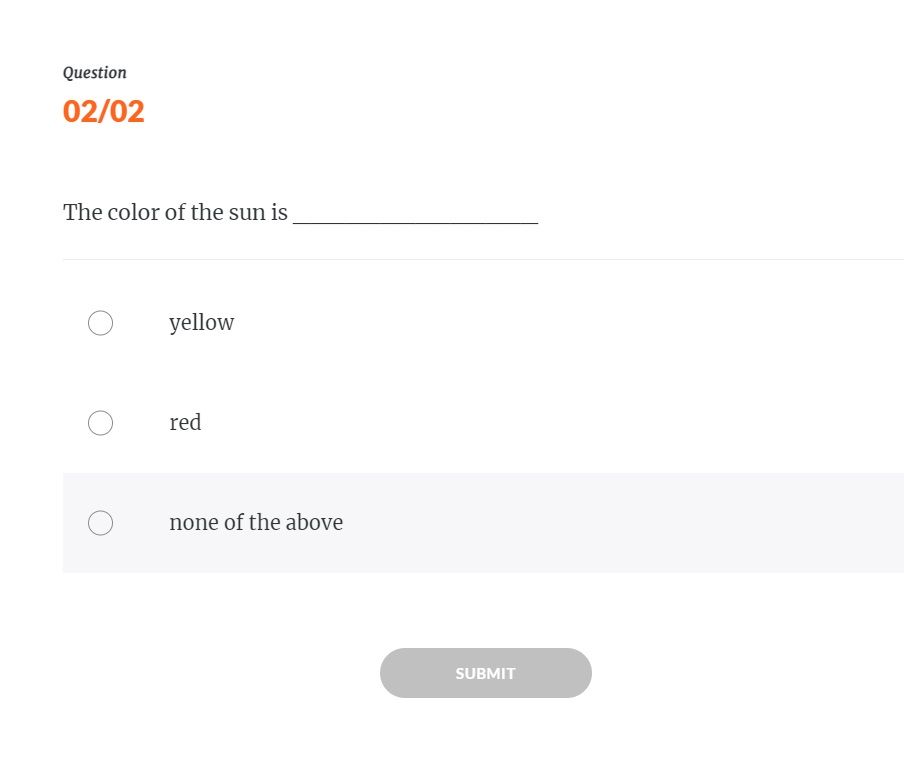This screenshot has width=904, height=774.
Task: Mark the "none of the above" radio circle
Action: pos(100,523)
